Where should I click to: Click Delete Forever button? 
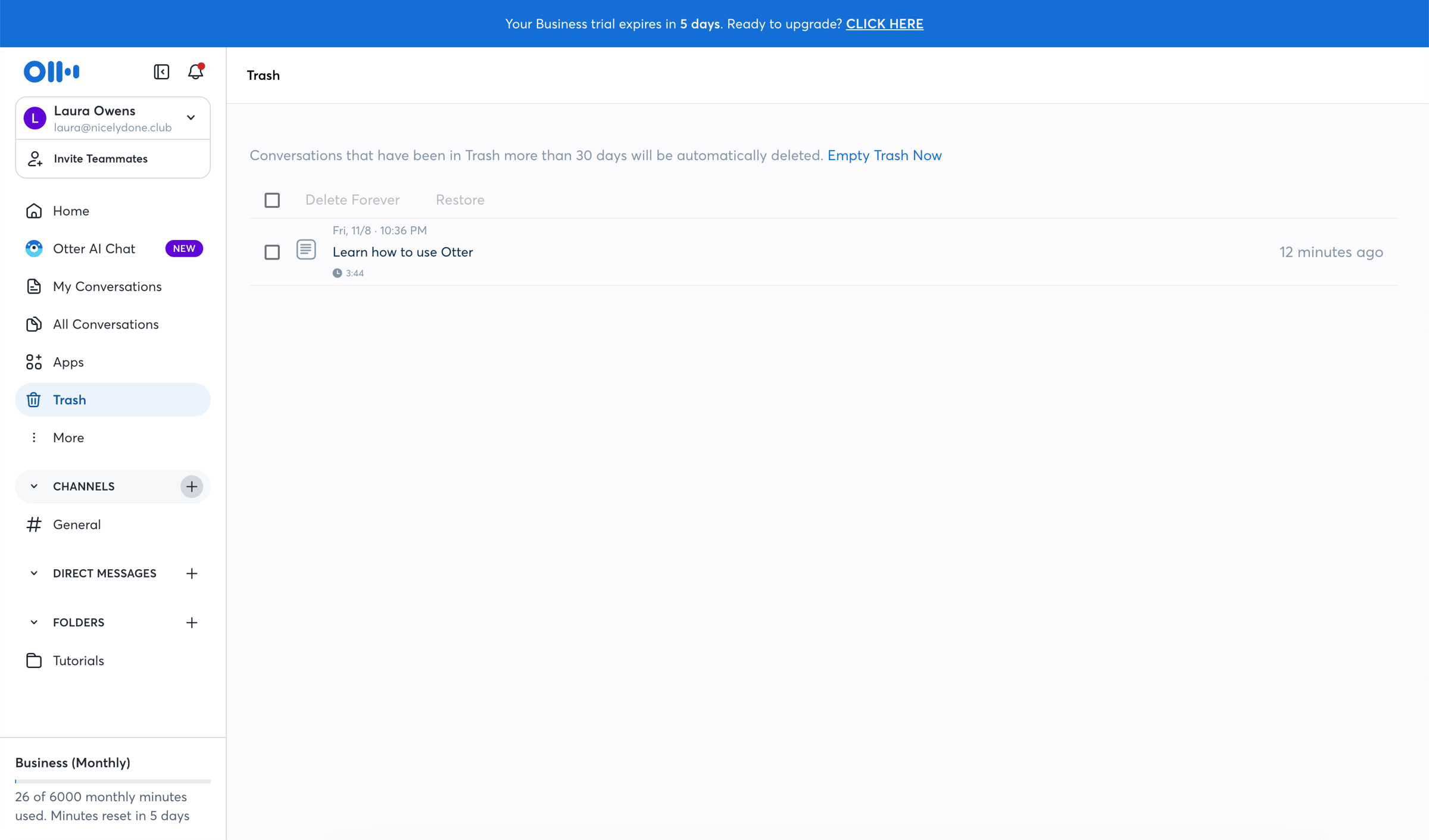click(x=352, y=200)
